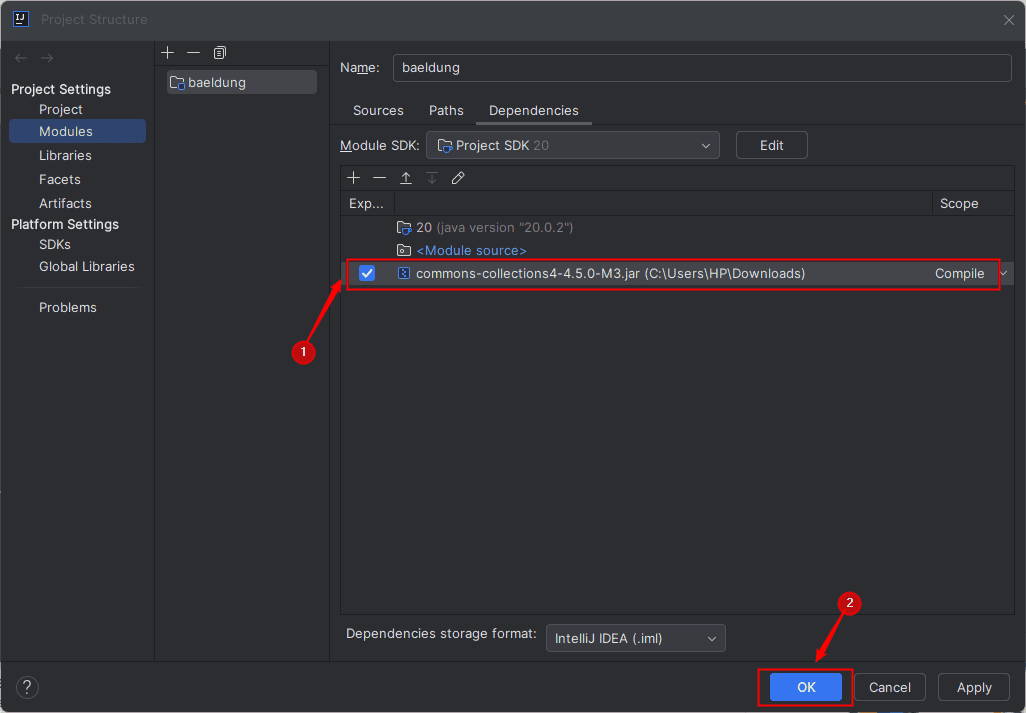Select the JDK 20 dependency row
The width and height of the screenshot is (1026, 713).
pyautogui.click(x=677, y=228)
